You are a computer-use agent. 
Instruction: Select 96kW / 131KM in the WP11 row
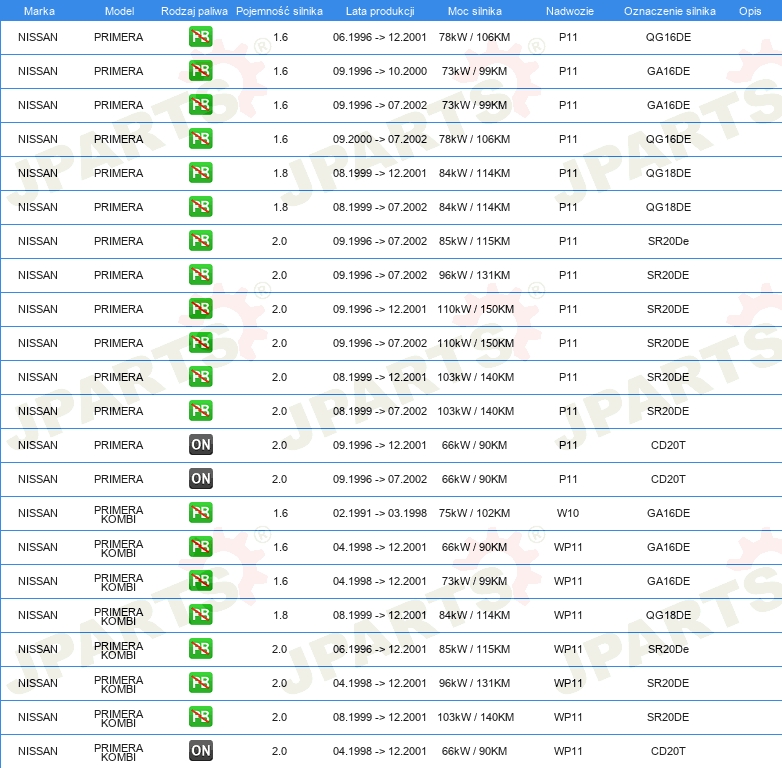474,683
